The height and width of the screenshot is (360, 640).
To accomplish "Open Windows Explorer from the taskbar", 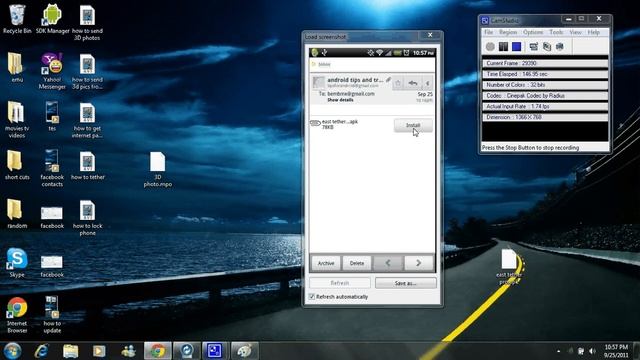I will click(x=71, y=351).
